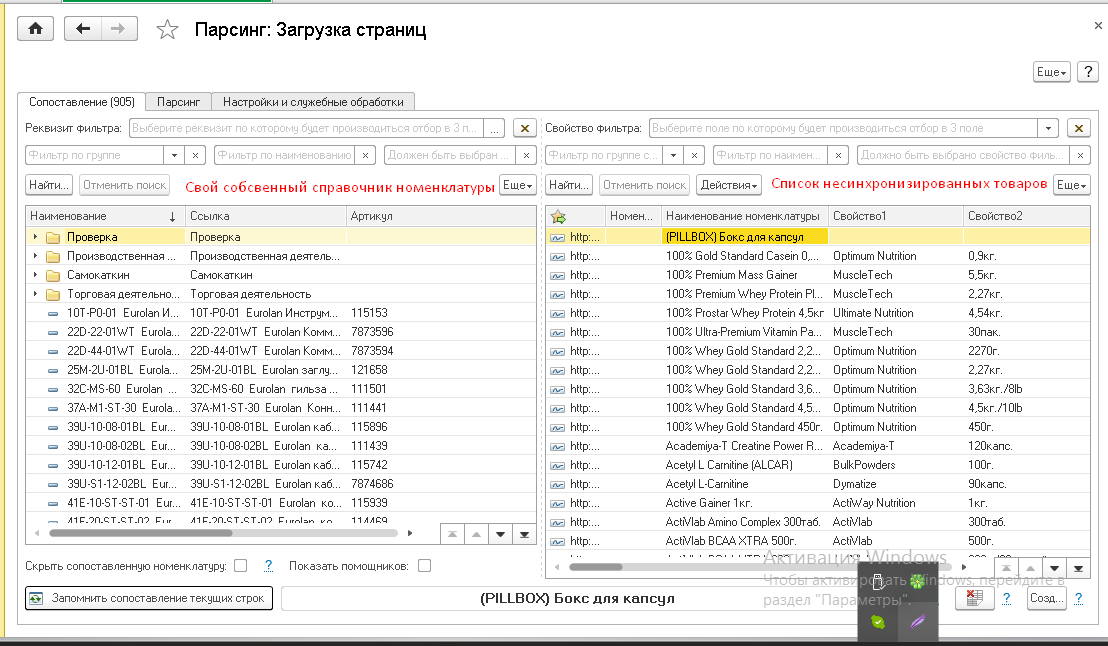Click the Home icon button
Screen dimensions: 1108x646
pyautogui.click(x=36, y=29)
